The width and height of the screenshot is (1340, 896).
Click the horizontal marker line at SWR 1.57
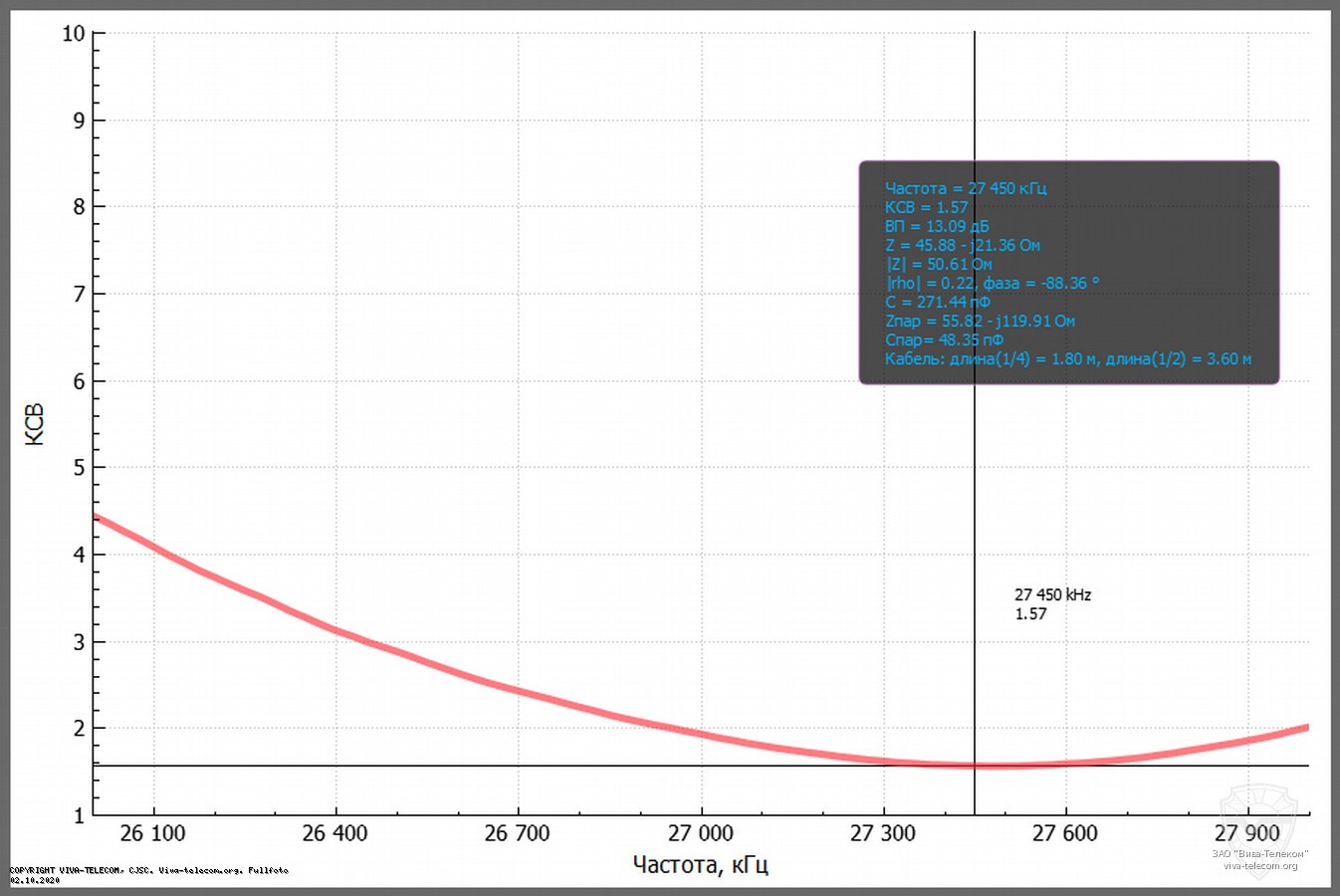[498, 766]
